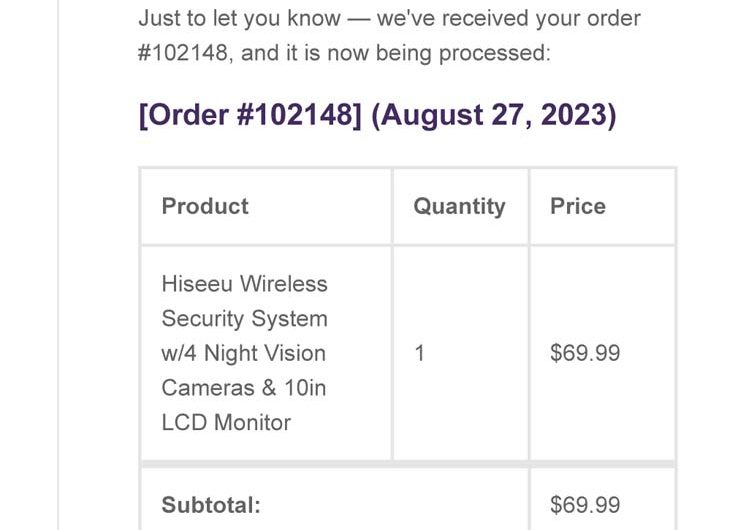
Task: Click the $69.99 subtotal amount
Action: point(585,505)
